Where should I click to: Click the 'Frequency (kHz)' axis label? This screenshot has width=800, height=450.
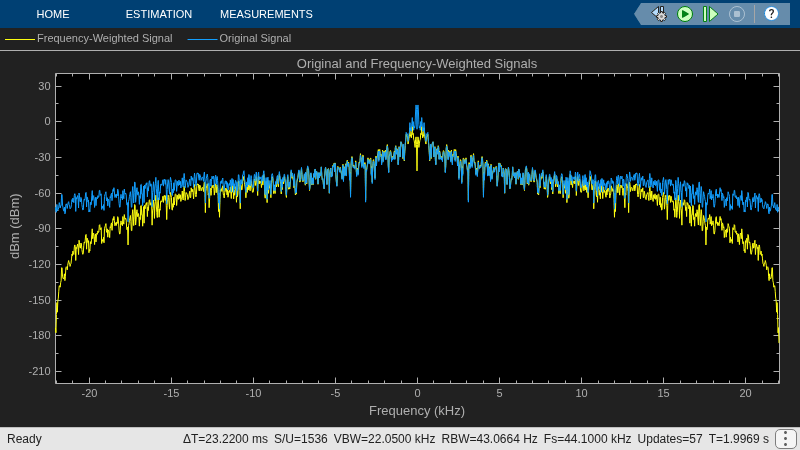pos(417,411)
